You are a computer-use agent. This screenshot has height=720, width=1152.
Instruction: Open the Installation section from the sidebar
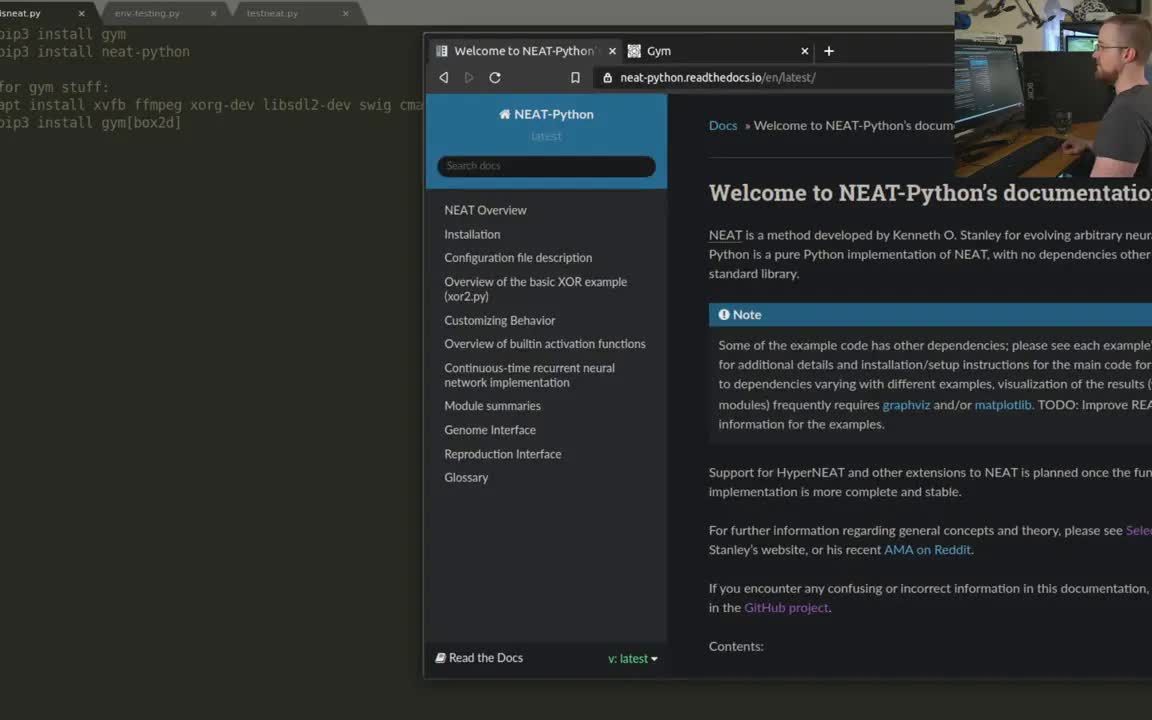[472, 234]
